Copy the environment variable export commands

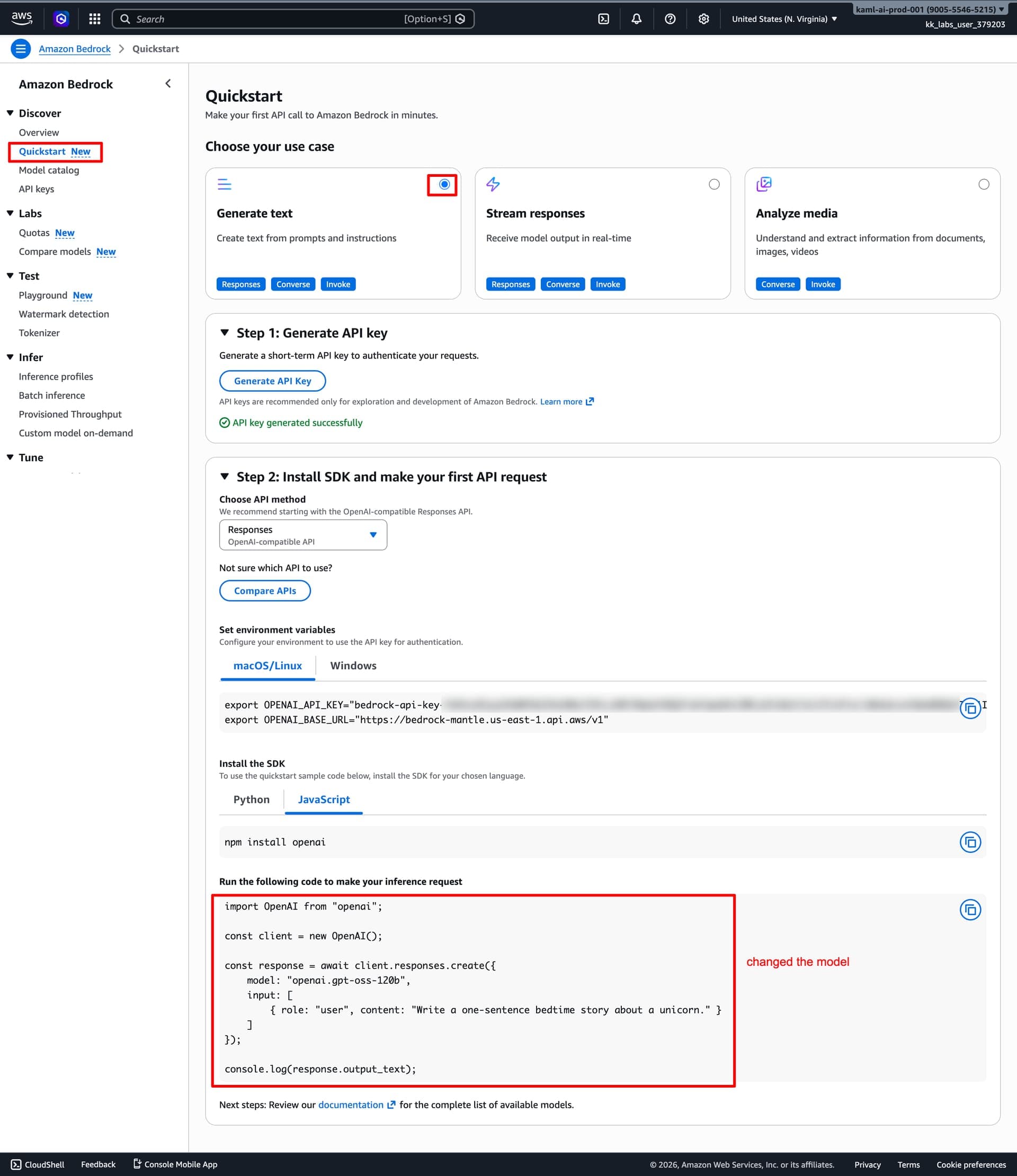970,708
